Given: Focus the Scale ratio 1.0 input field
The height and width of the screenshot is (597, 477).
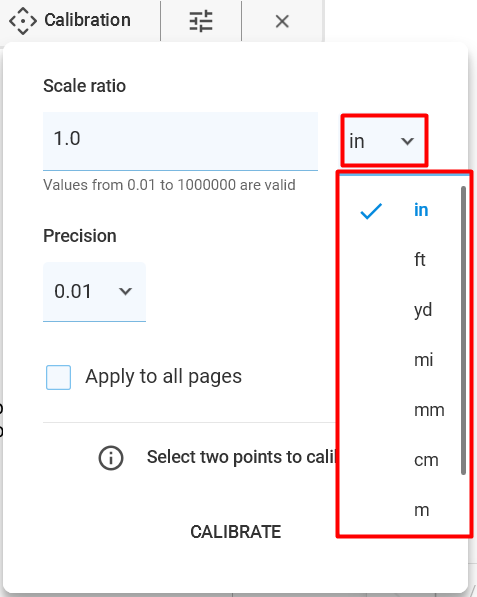Looking at the screenshot, I should click(180, 141).
